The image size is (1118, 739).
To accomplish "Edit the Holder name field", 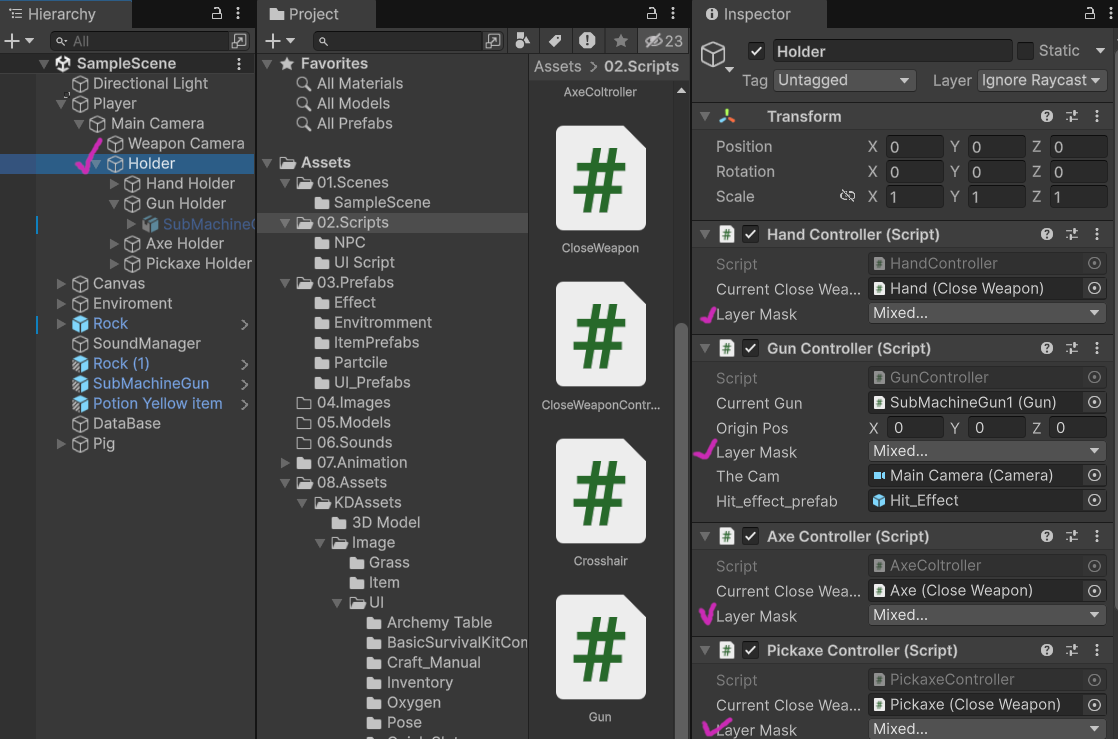I will 892,51.
